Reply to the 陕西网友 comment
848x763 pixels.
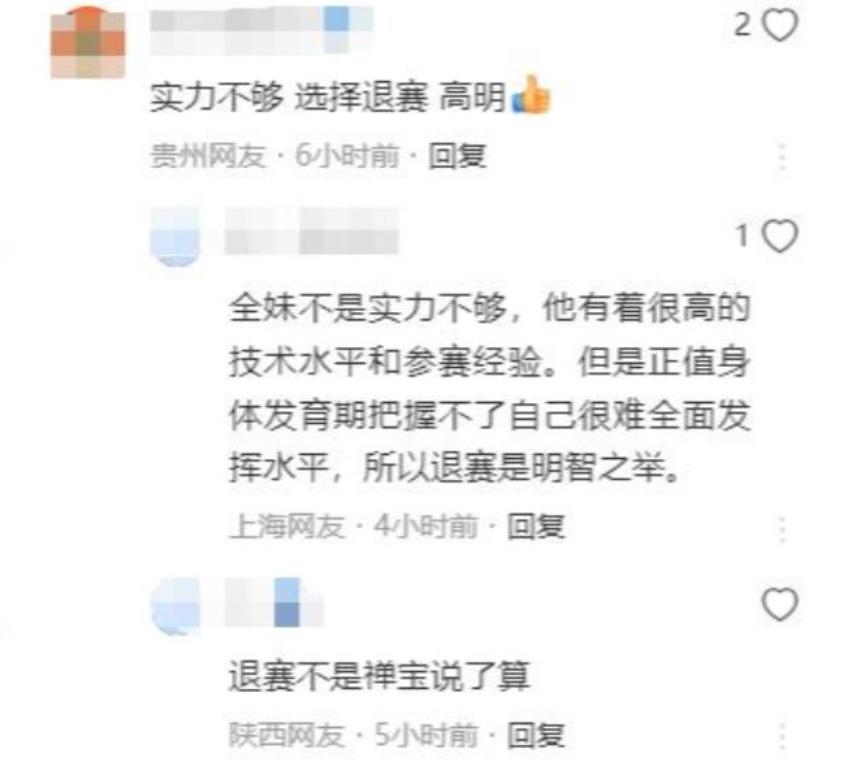(536, 735)
